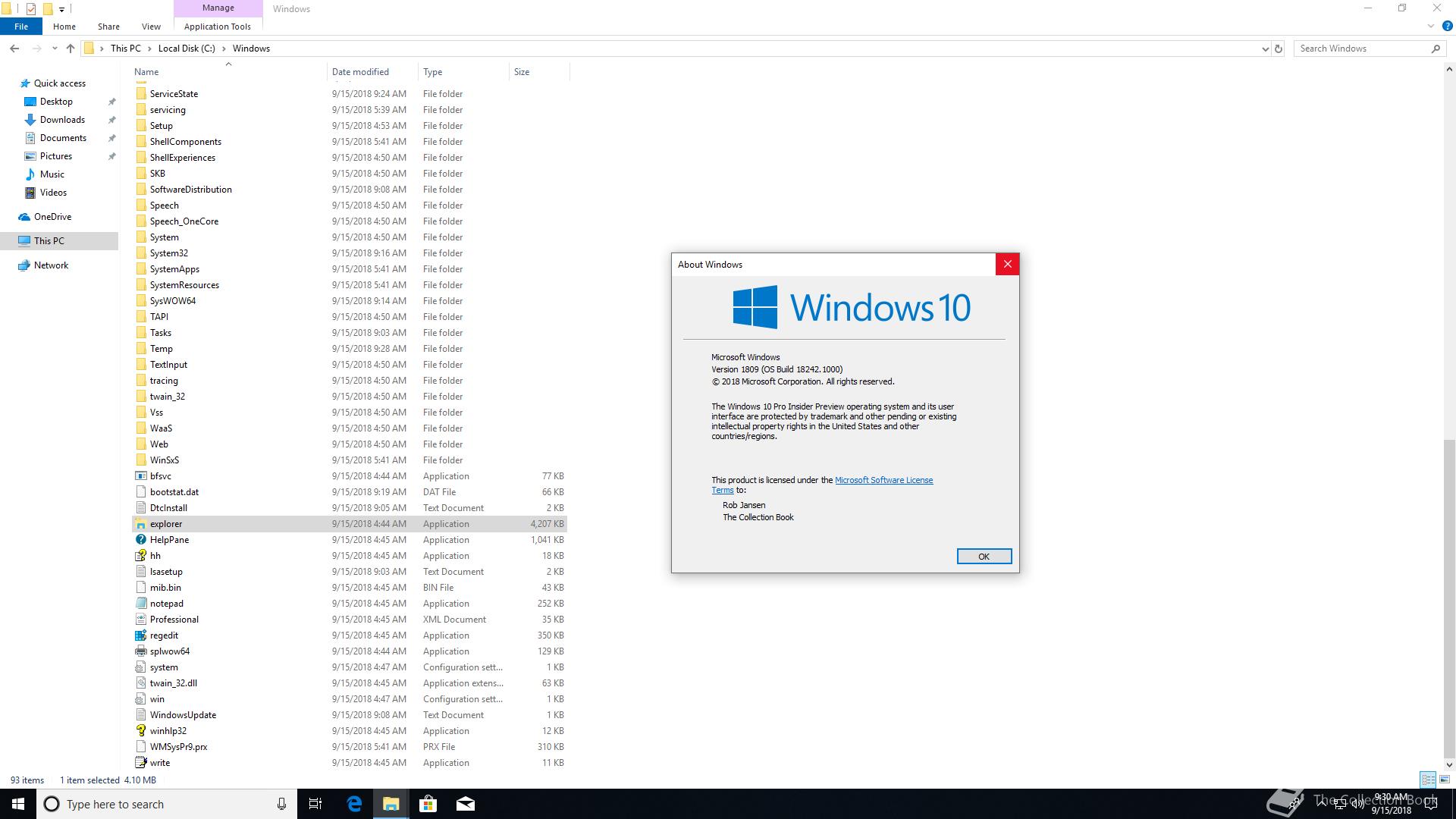This screenshot has width=1456, height=819.
Task: Click the Forward navigation arrow
Action: pos(36,49)
